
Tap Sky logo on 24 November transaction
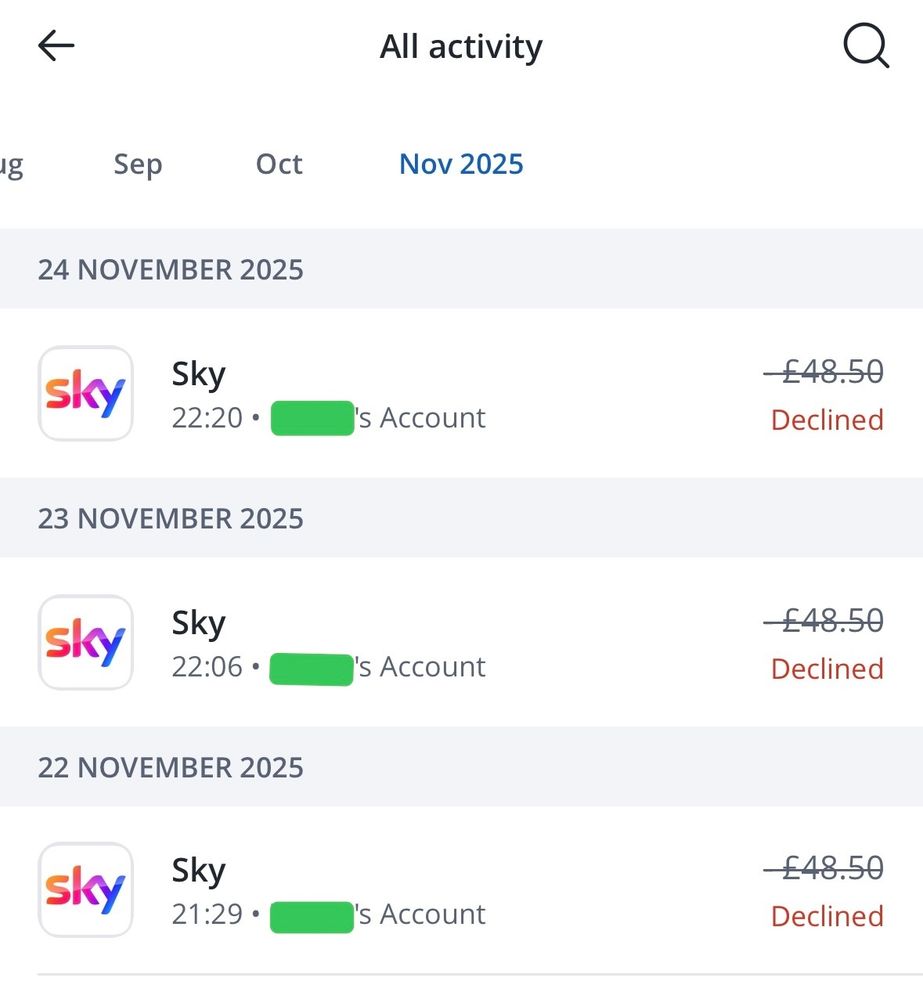click(x=86, y=393)
